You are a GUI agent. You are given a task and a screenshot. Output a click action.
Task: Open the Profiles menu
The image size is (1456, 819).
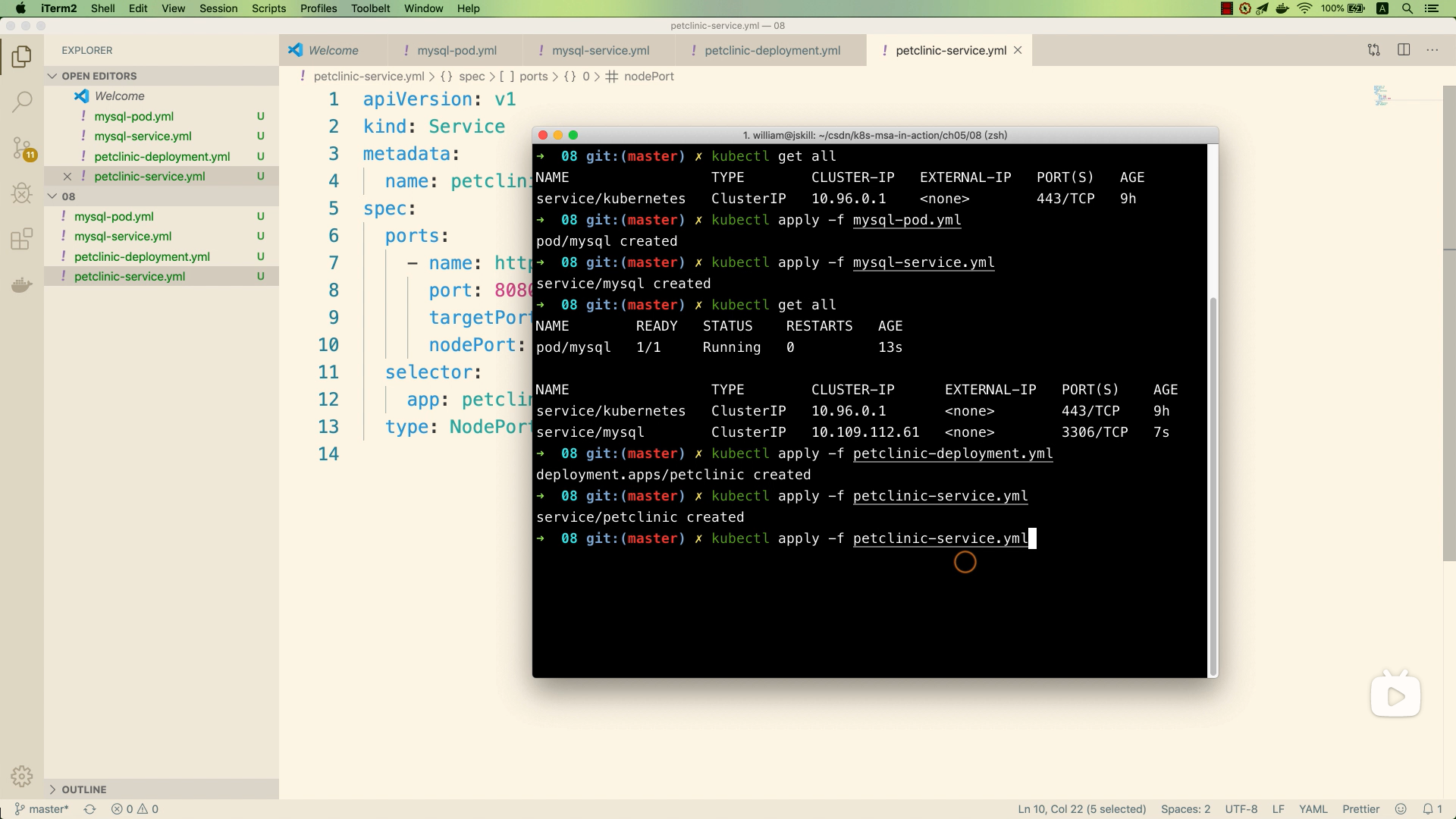pyautogui.click(x=318, y=8)
